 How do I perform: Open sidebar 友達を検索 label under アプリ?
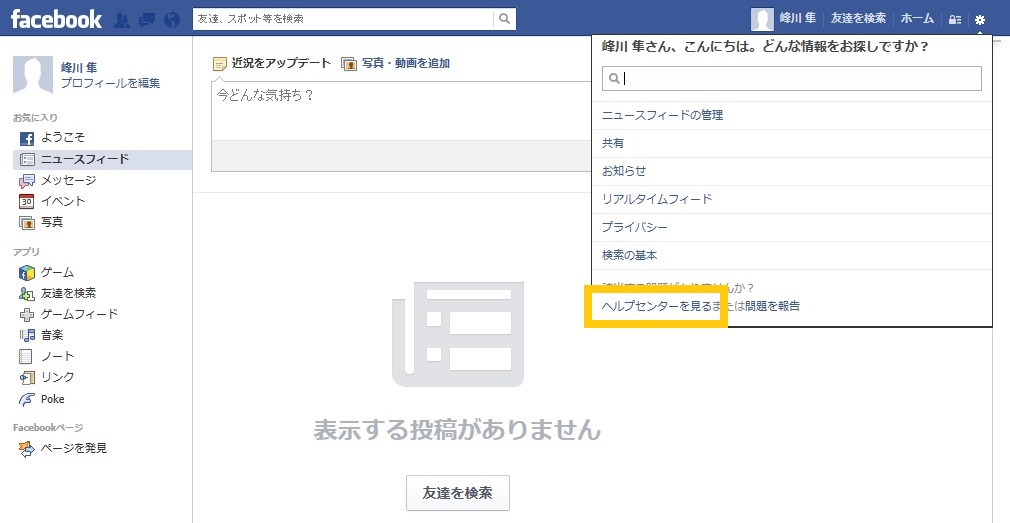(68, 293)
